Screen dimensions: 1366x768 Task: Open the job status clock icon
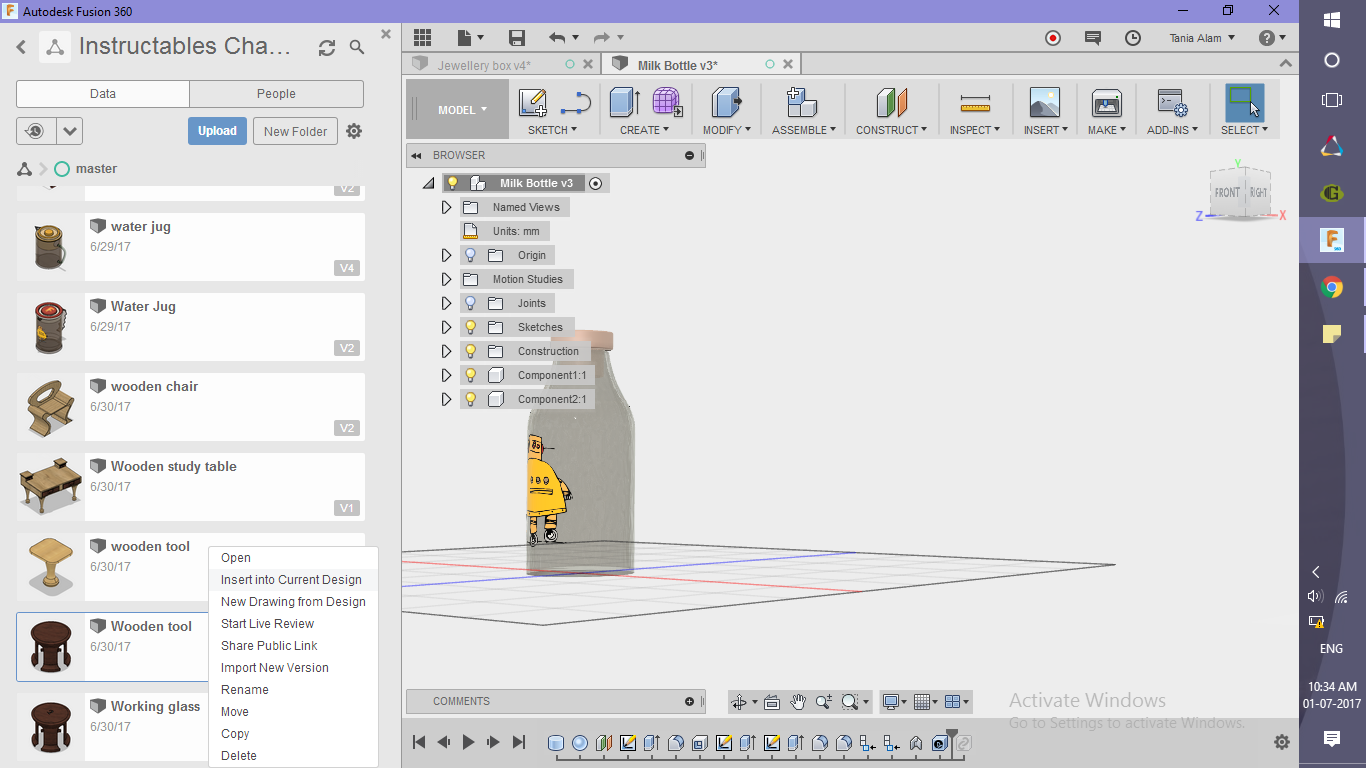[x=1133, y=38]
